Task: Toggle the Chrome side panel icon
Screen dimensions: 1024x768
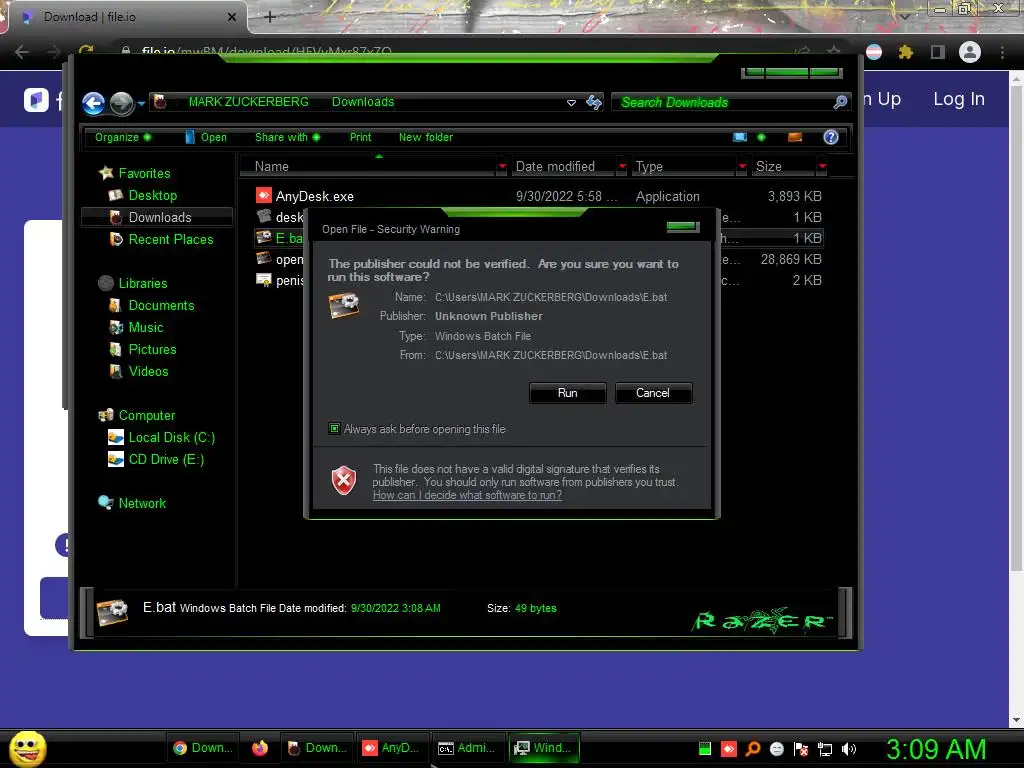Action: pos(937,52)
